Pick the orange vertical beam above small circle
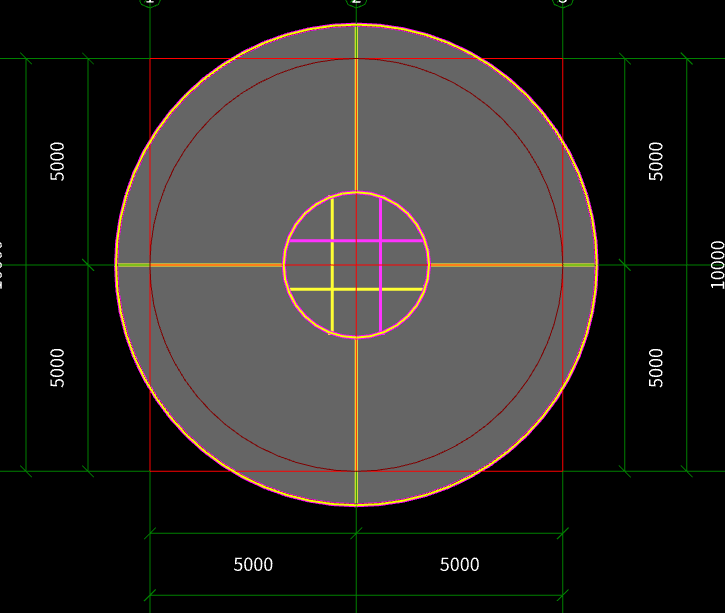 [x=356, y=125]
